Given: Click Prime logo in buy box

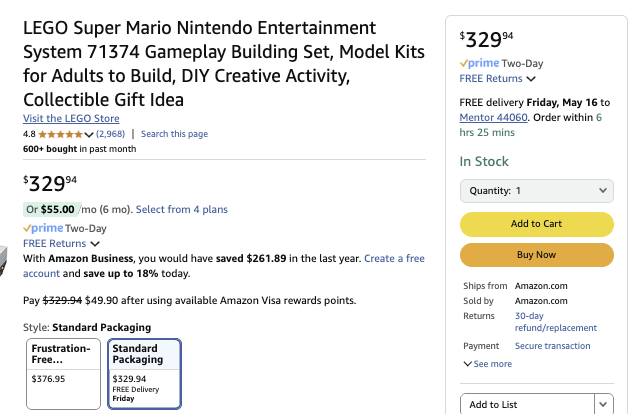Looking at the screenshot, I should coord(482,63).
